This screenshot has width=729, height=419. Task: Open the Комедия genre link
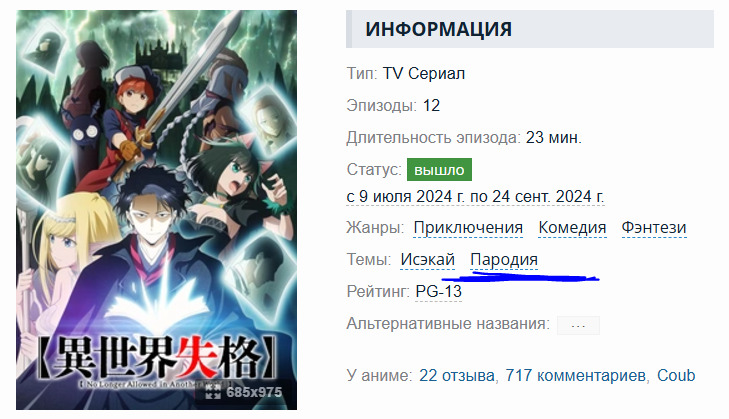572,228
